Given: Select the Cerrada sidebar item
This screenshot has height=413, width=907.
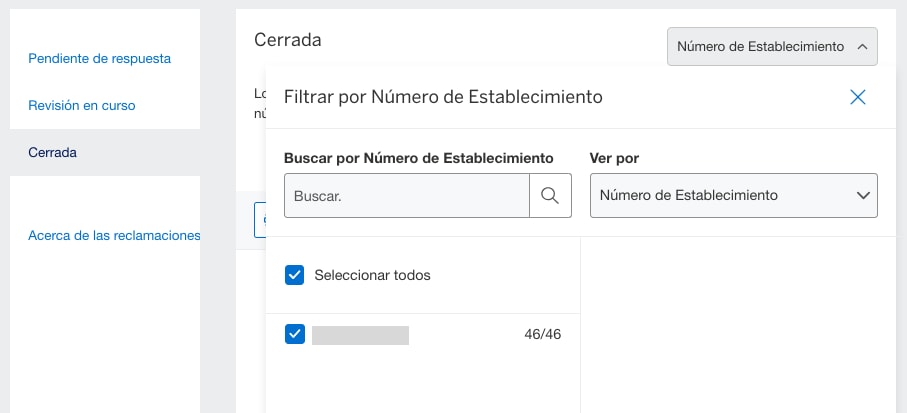Looking at the screenshot, I should click(53, 153).
